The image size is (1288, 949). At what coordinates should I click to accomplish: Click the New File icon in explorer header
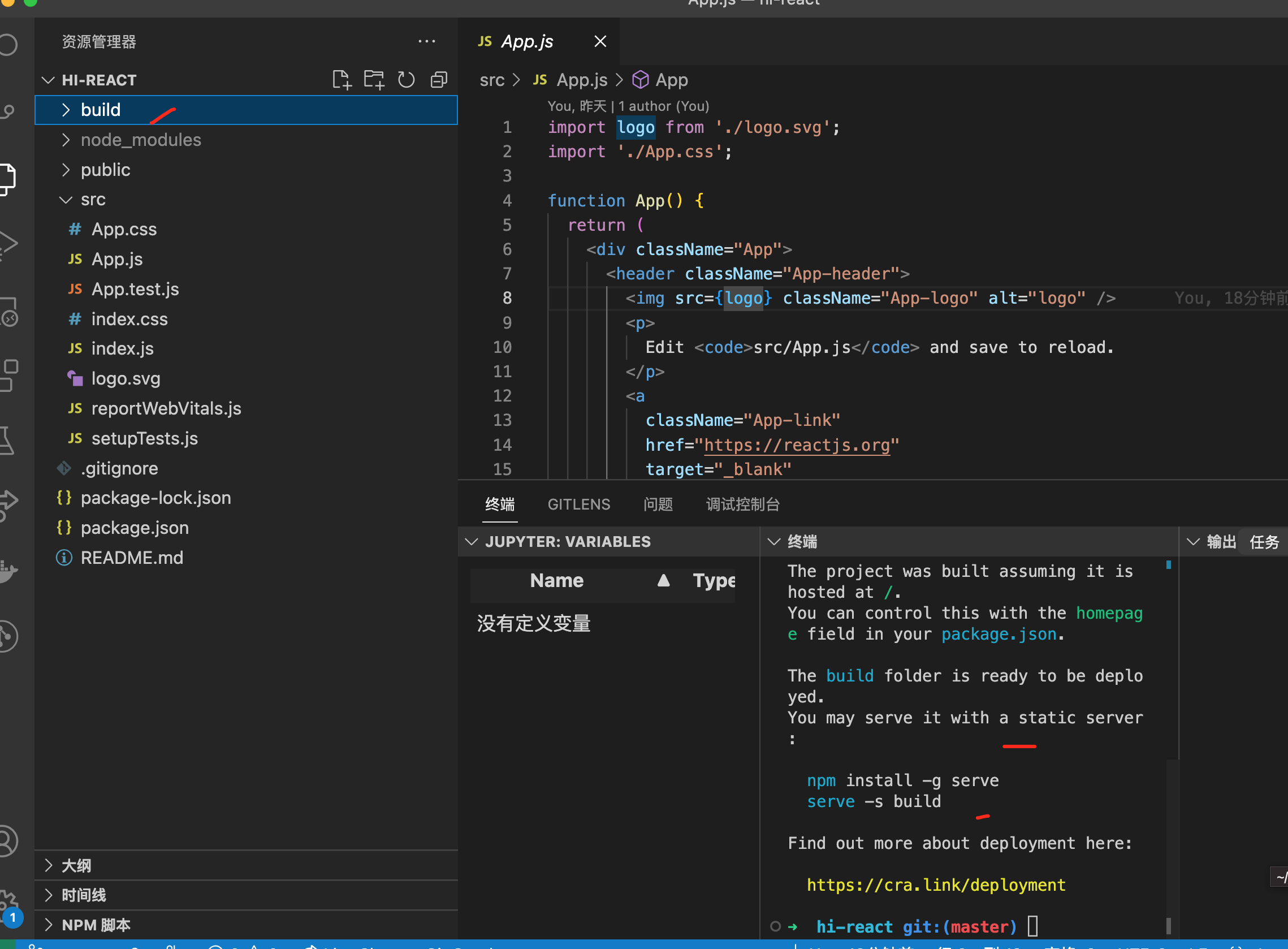tap(341, 80)
